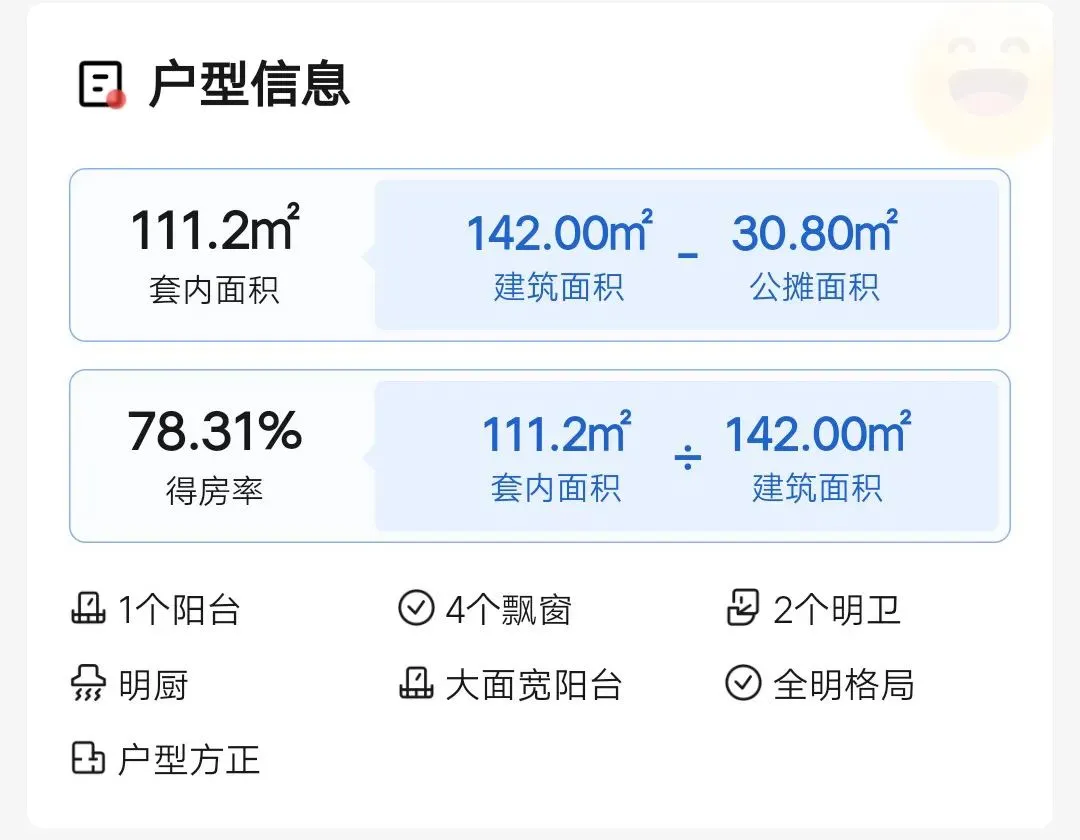Click the smiling face emoji graphic
Screen dimensions: 1080x840
pos(986,79)
